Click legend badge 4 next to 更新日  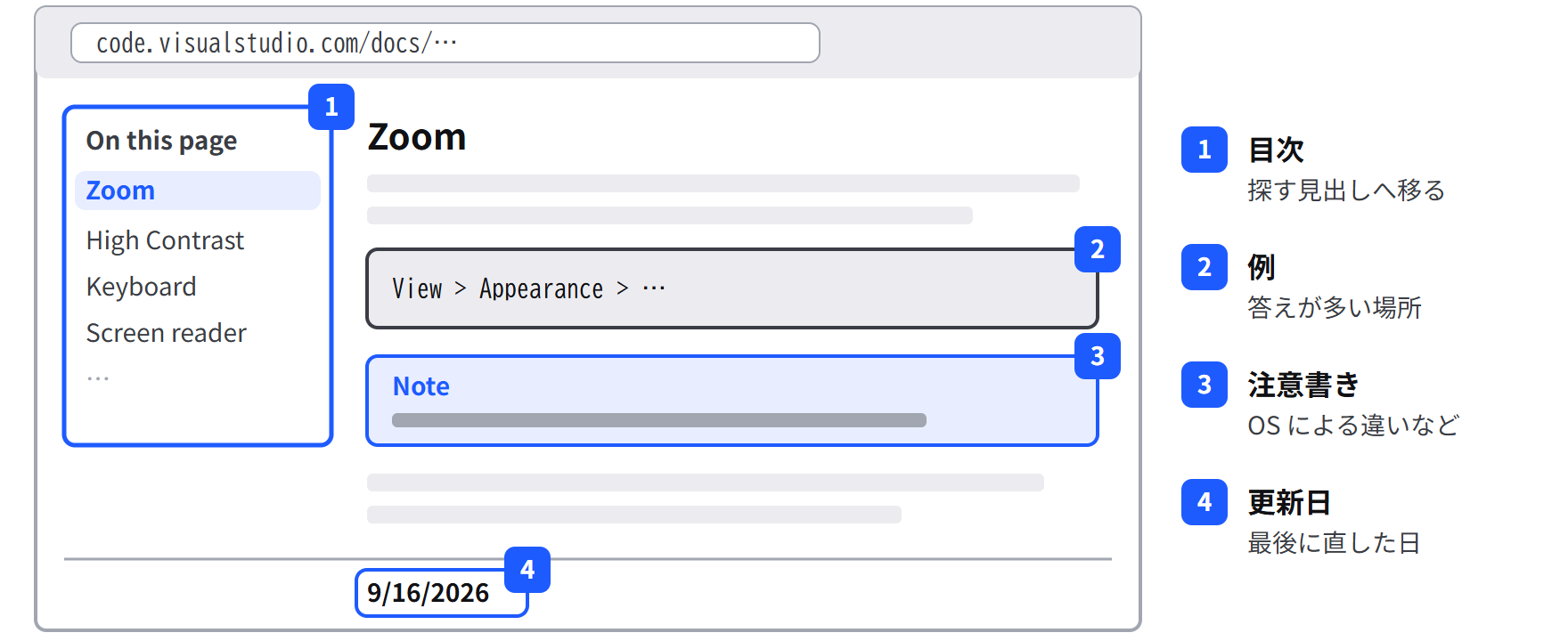[1205, 502]
